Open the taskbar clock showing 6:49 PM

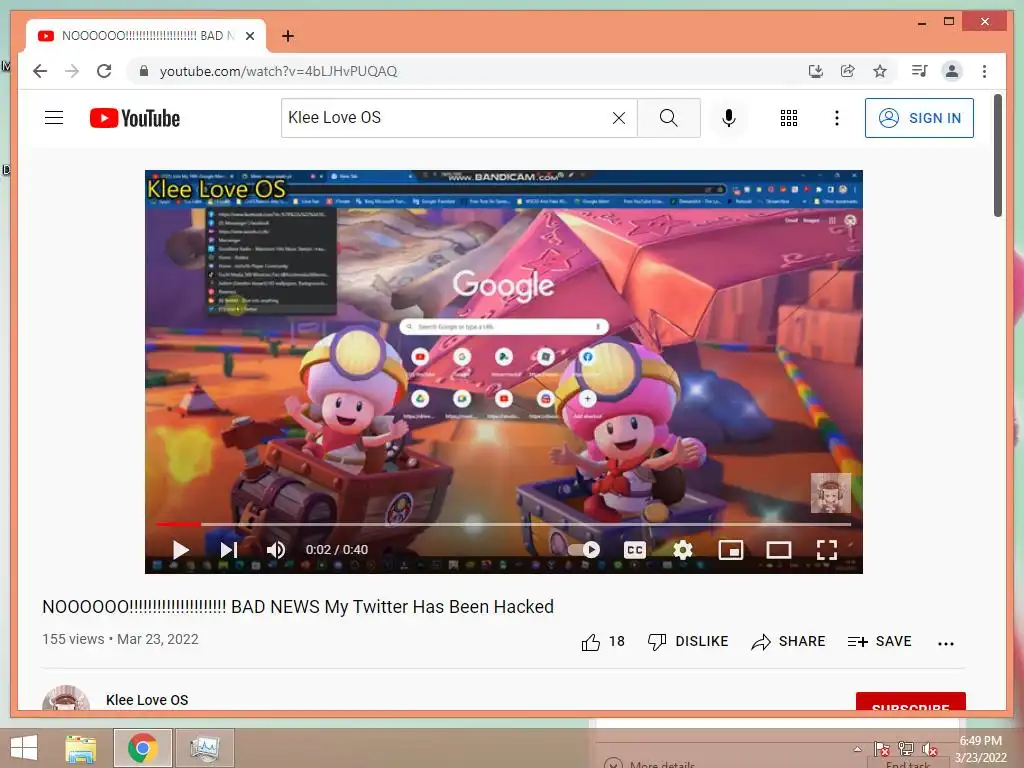[980, 749]
